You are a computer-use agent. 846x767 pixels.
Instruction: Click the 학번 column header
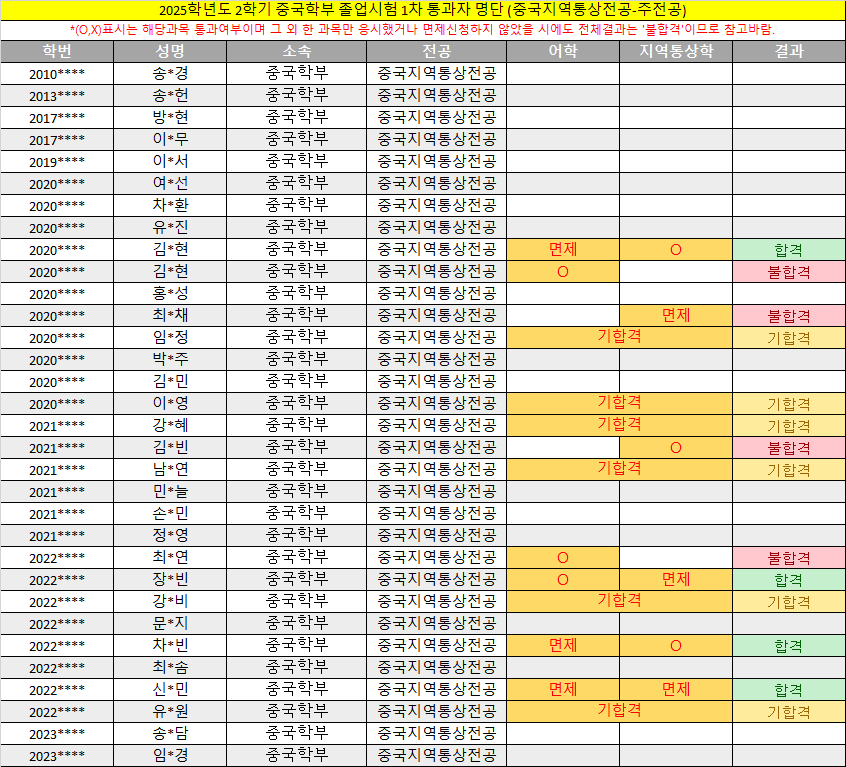(x=57, y=51)
